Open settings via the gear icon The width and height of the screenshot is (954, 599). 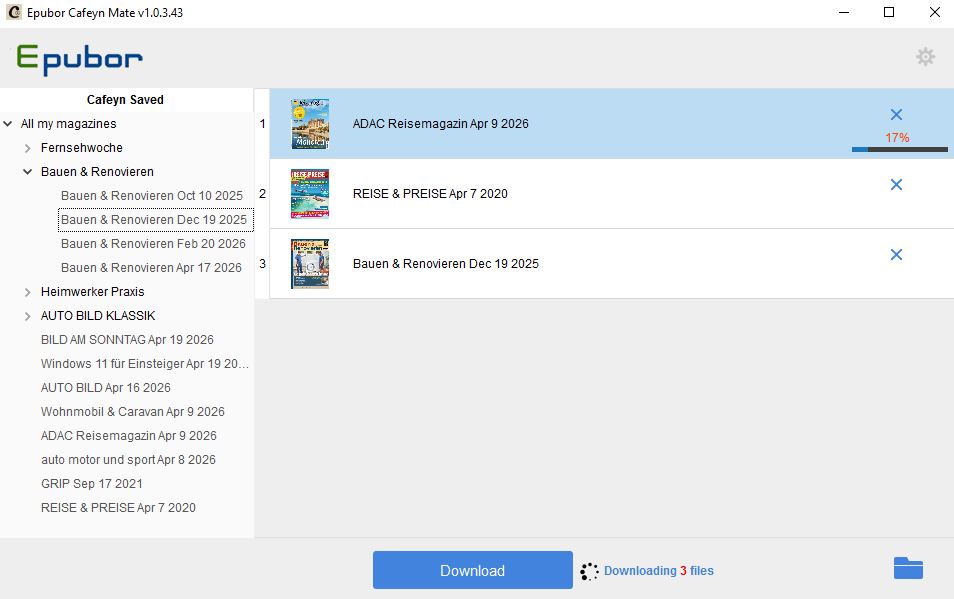point(925,57)
